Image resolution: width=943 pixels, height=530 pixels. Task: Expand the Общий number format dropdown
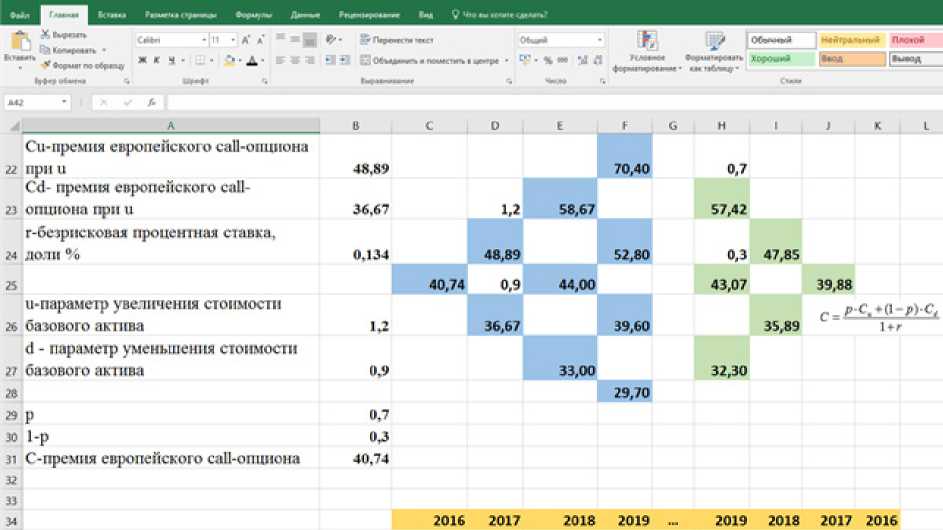600,40
